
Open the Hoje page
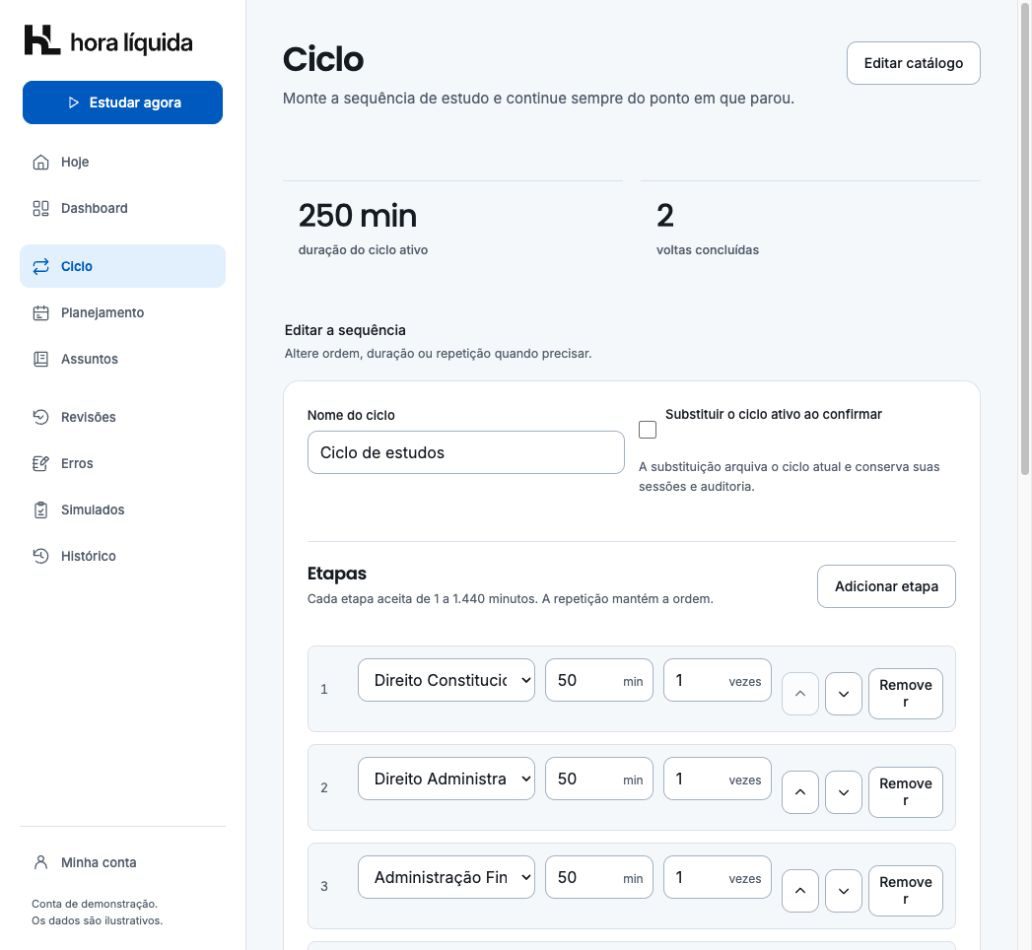[122, 162]
